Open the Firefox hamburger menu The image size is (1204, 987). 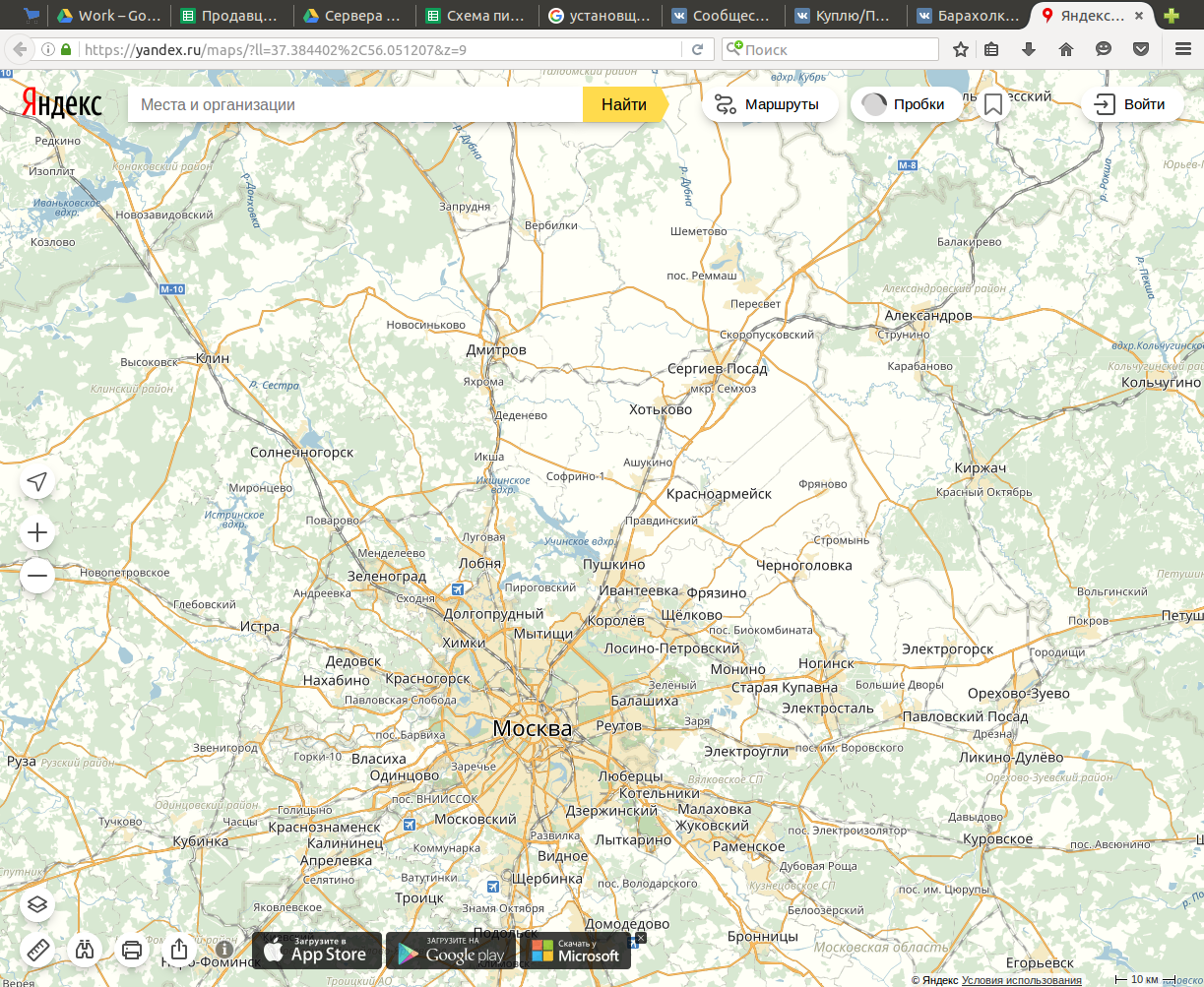(1183, 49)
